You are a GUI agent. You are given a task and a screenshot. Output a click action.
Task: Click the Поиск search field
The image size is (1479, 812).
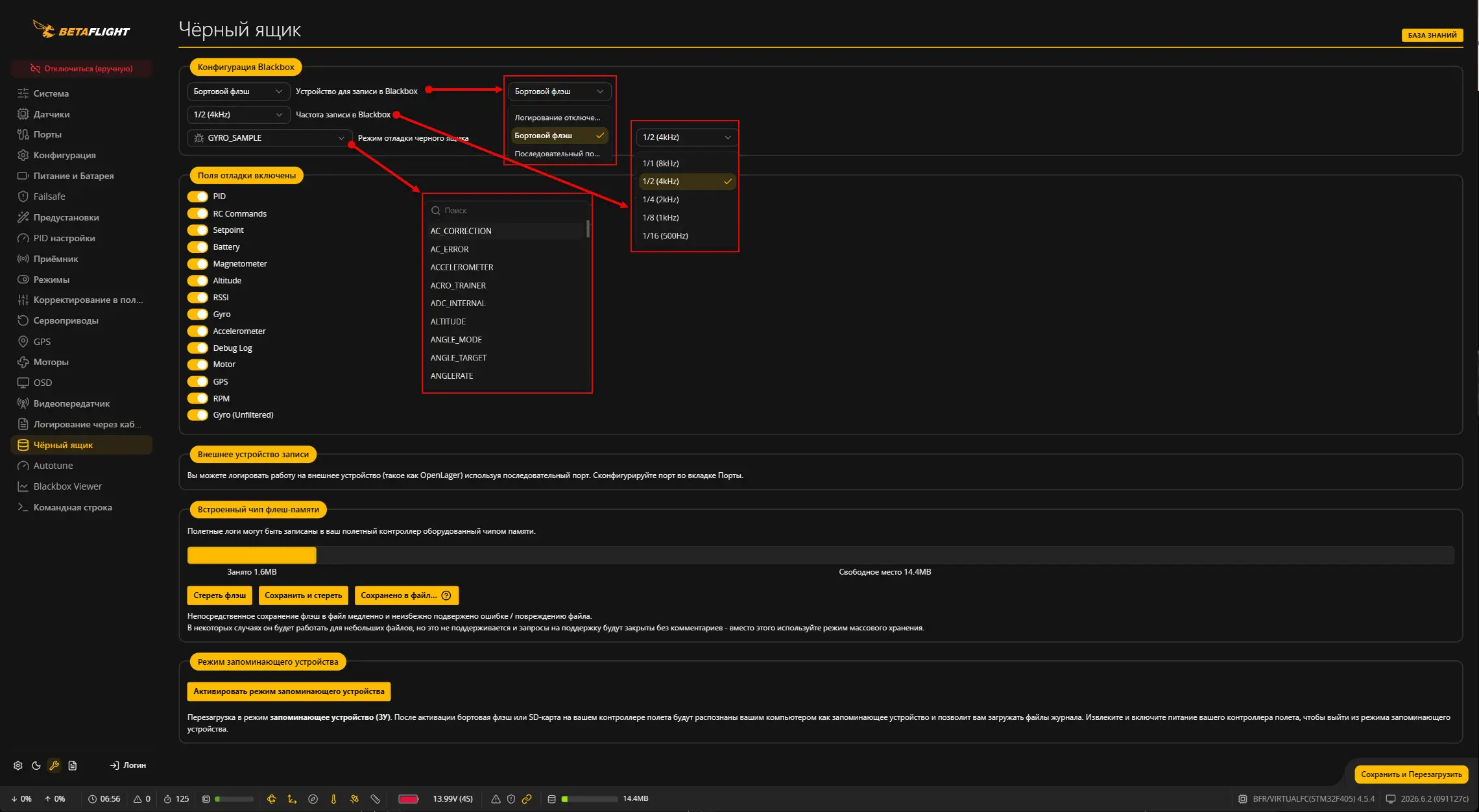click(x=507, y=211)
